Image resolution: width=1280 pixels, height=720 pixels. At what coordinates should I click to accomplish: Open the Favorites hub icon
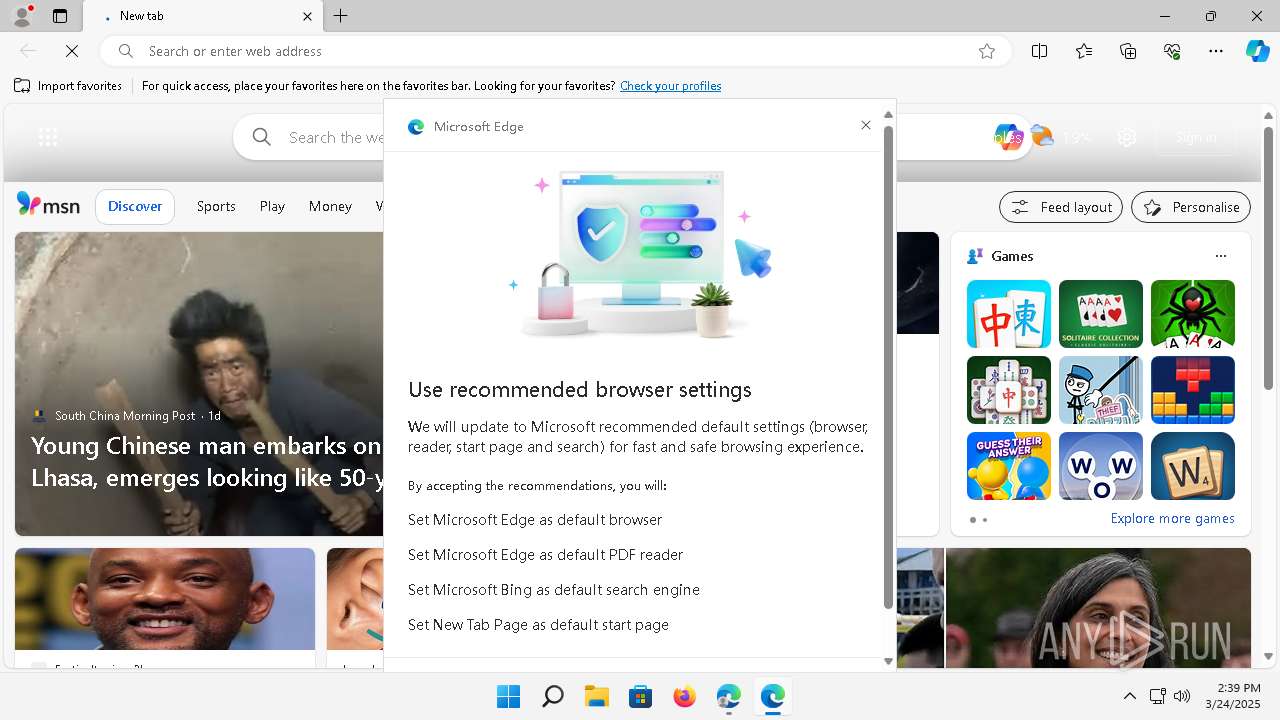click(1084, 51)
